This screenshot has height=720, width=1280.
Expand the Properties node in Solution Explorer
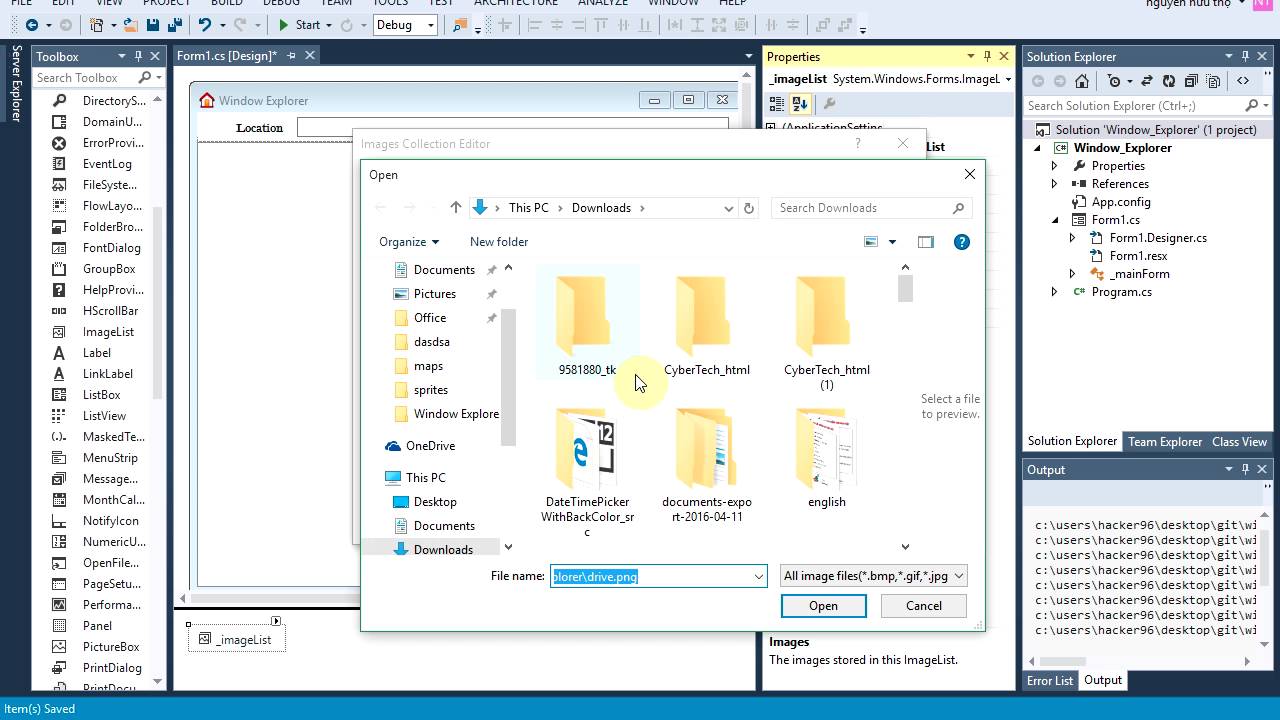click(1054, 166)
